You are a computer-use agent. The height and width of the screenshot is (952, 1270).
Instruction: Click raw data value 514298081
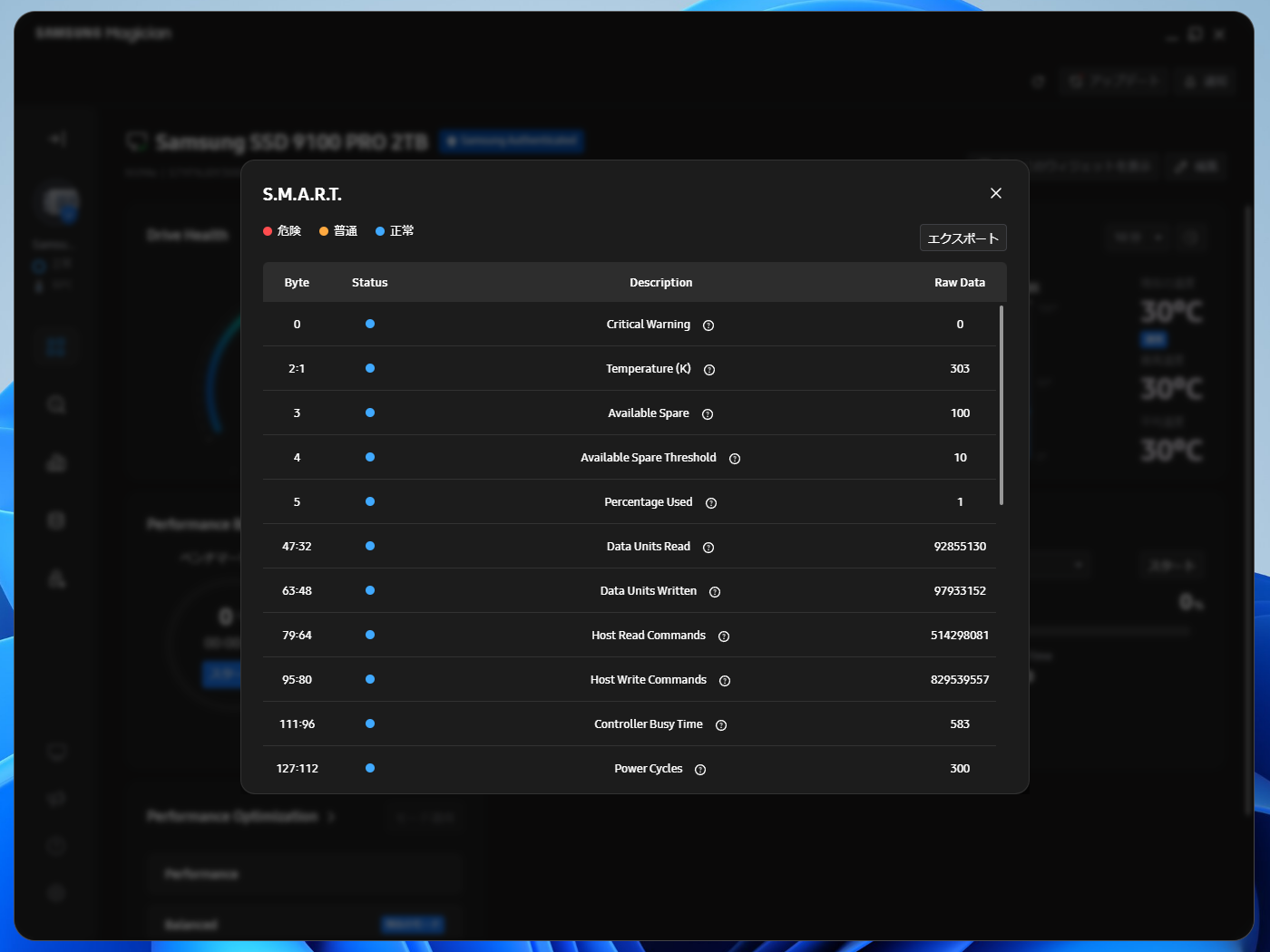point(960,636)
